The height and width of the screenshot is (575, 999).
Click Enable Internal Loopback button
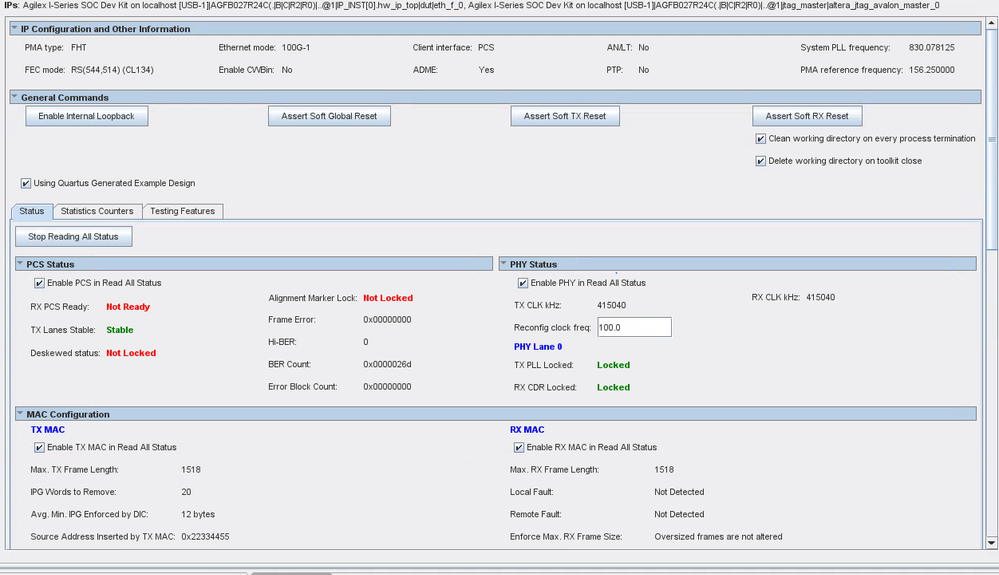coord(86,116)
